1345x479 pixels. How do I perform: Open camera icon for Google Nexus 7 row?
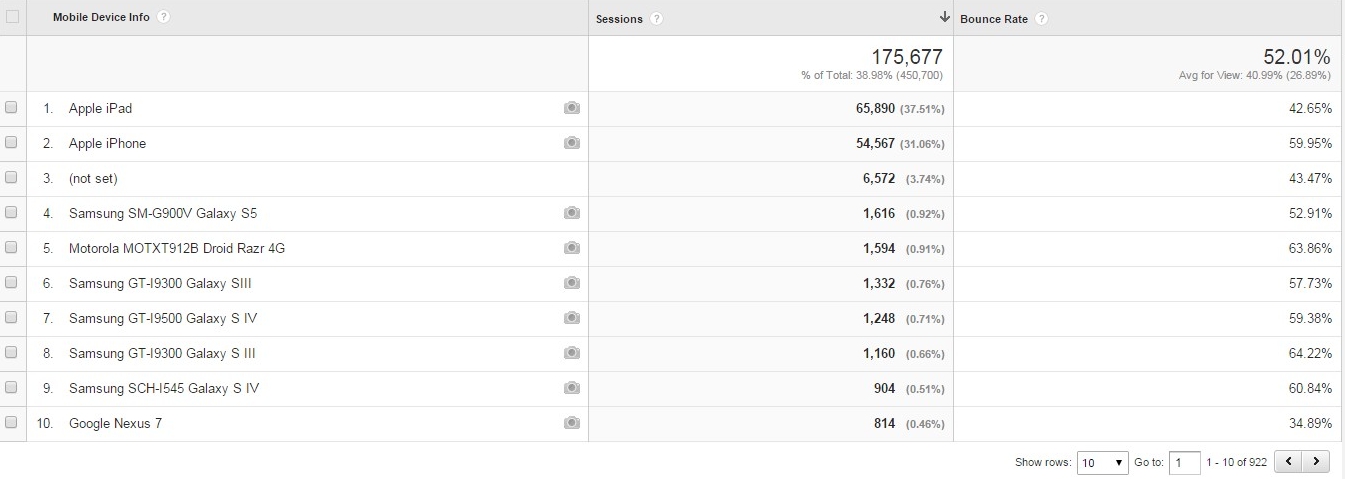point(571,423)
